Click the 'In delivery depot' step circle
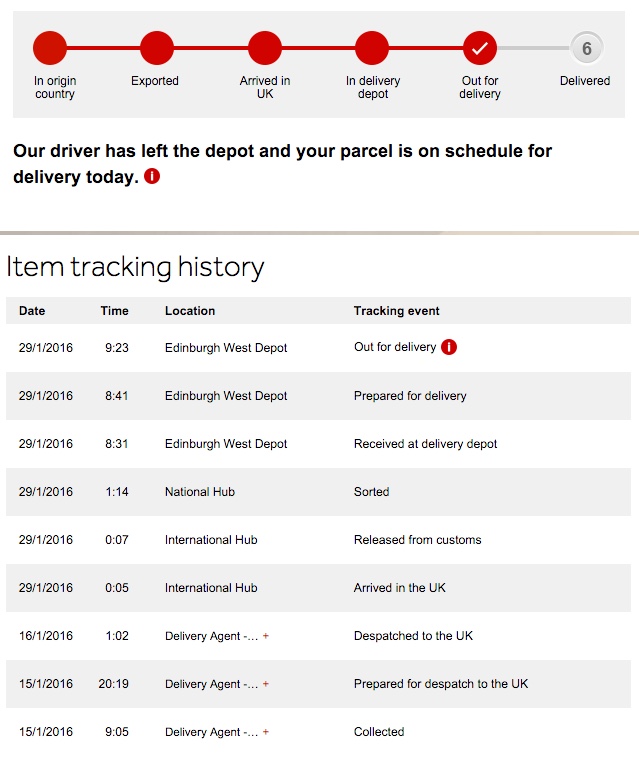 click(x=372, y=48)
